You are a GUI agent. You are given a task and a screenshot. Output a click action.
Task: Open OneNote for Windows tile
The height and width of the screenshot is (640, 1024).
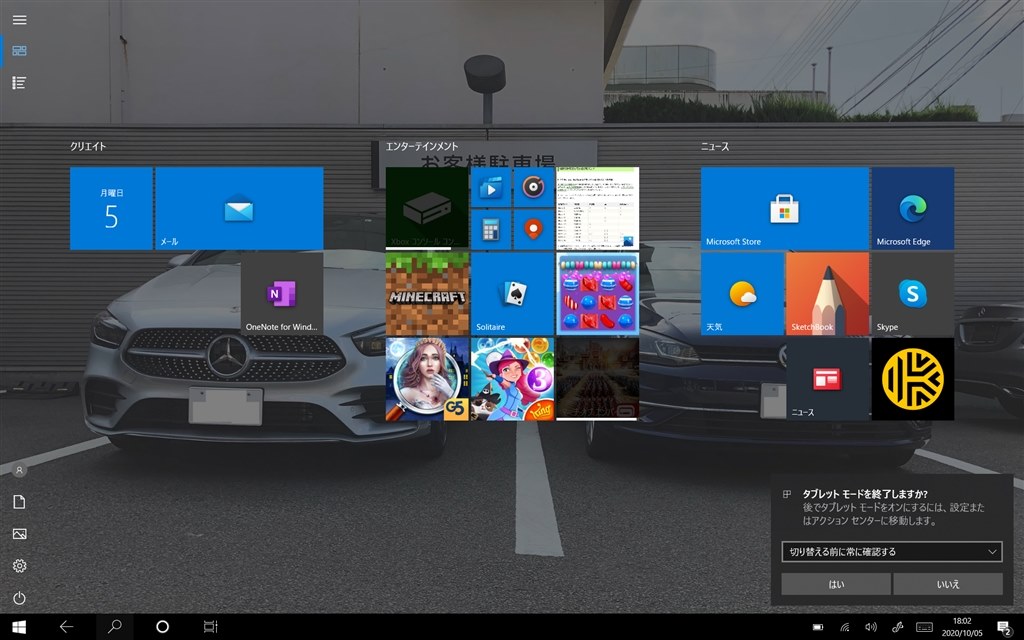[x=281, y=293]
